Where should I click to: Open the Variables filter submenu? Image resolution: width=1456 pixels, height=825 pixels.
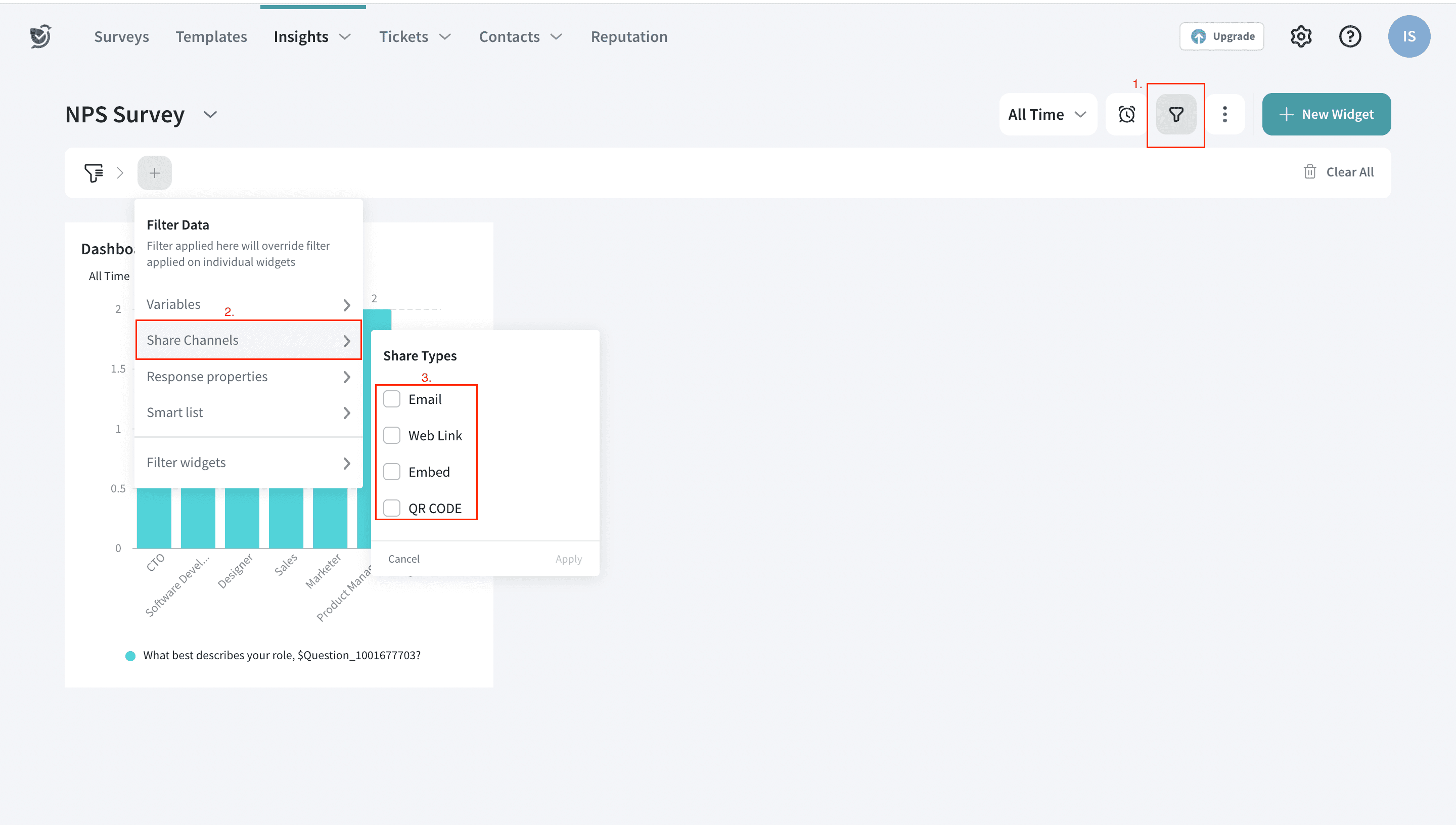pyautogui.click(x=248, y=305)
